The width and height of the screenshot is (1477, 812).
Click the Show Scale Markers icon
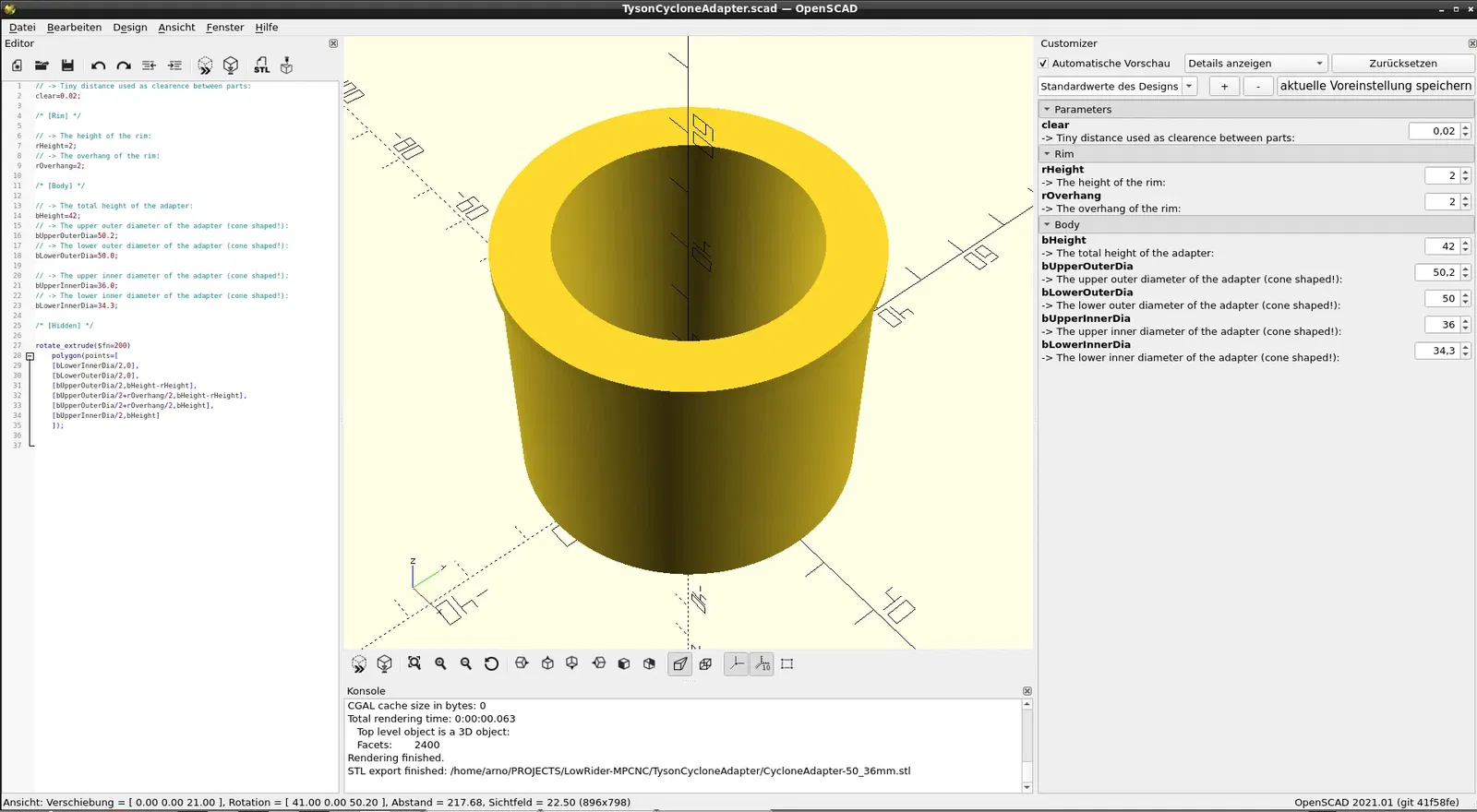[762, 663]
